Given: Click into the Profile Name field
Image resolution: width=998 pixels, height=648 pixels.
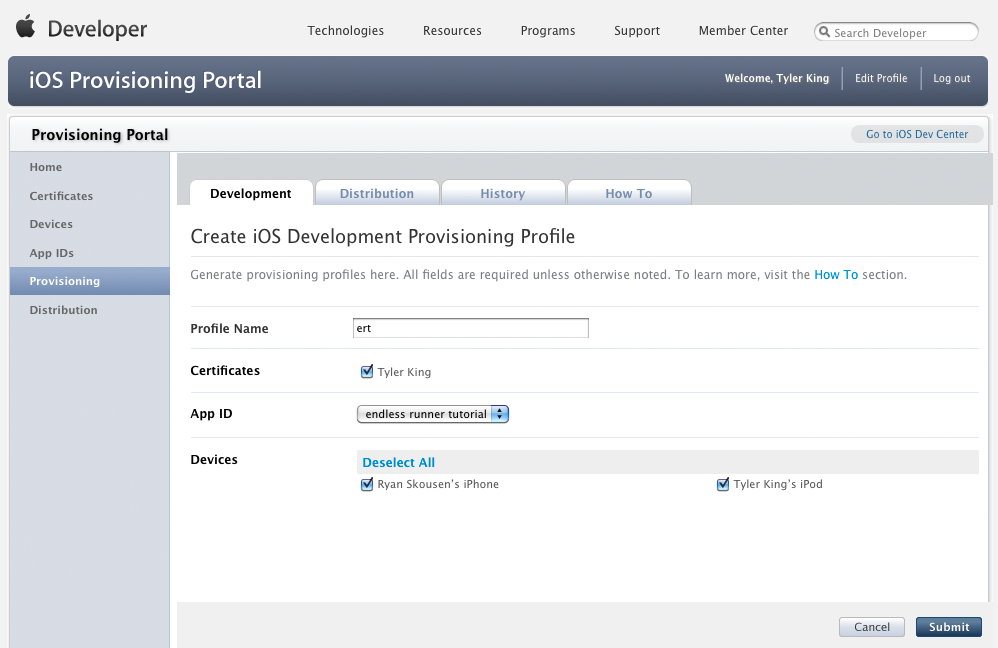Looking at the screenshot, I should (471, 328).
